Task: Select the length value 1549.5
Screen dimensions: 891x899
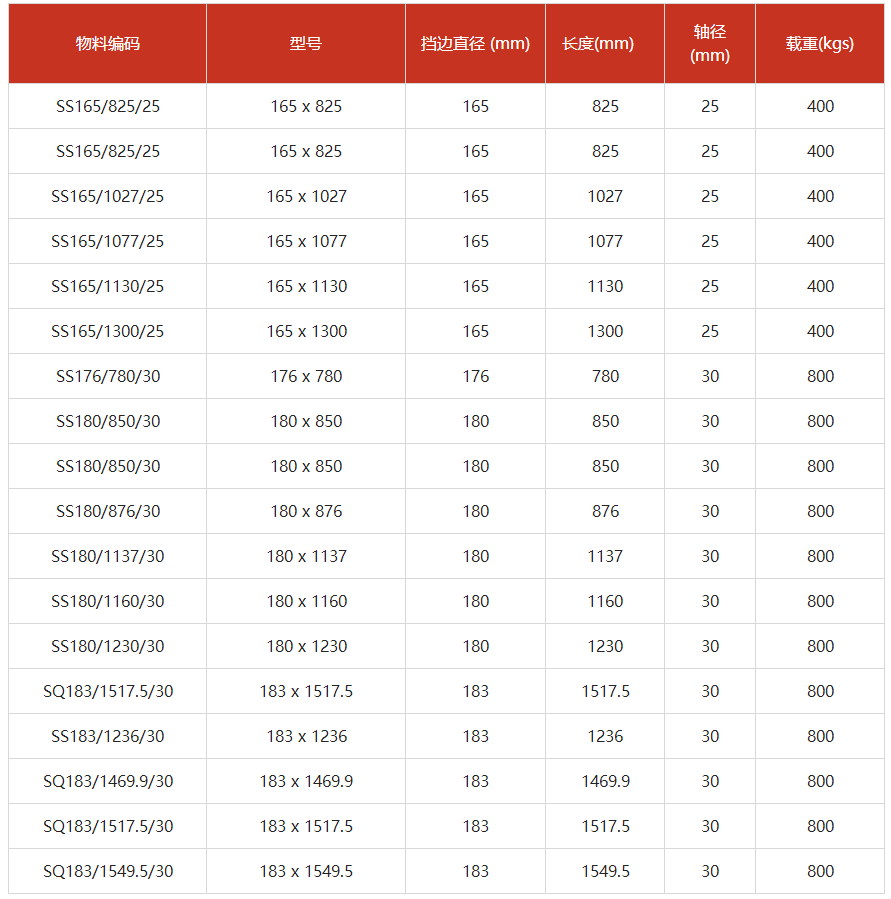Action: point(605,871)
